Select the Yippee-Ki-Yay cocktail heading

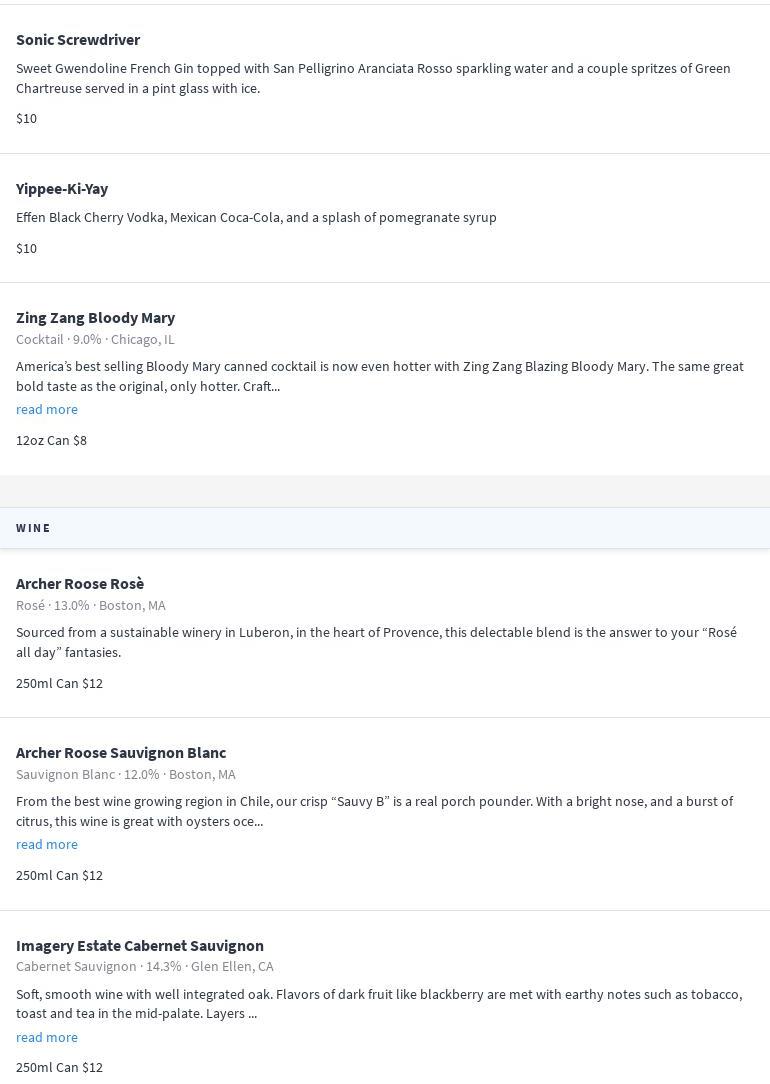click(62, 188)
